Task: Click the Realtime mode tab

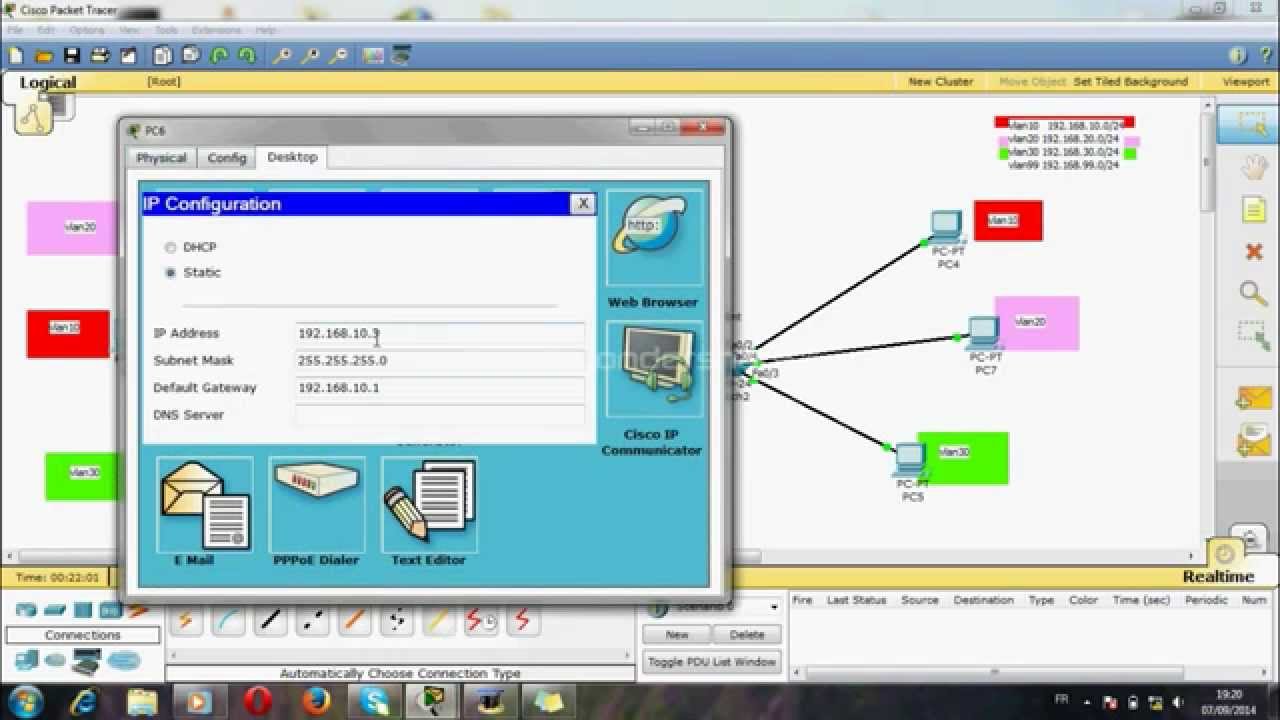Action: (1218, 577)
